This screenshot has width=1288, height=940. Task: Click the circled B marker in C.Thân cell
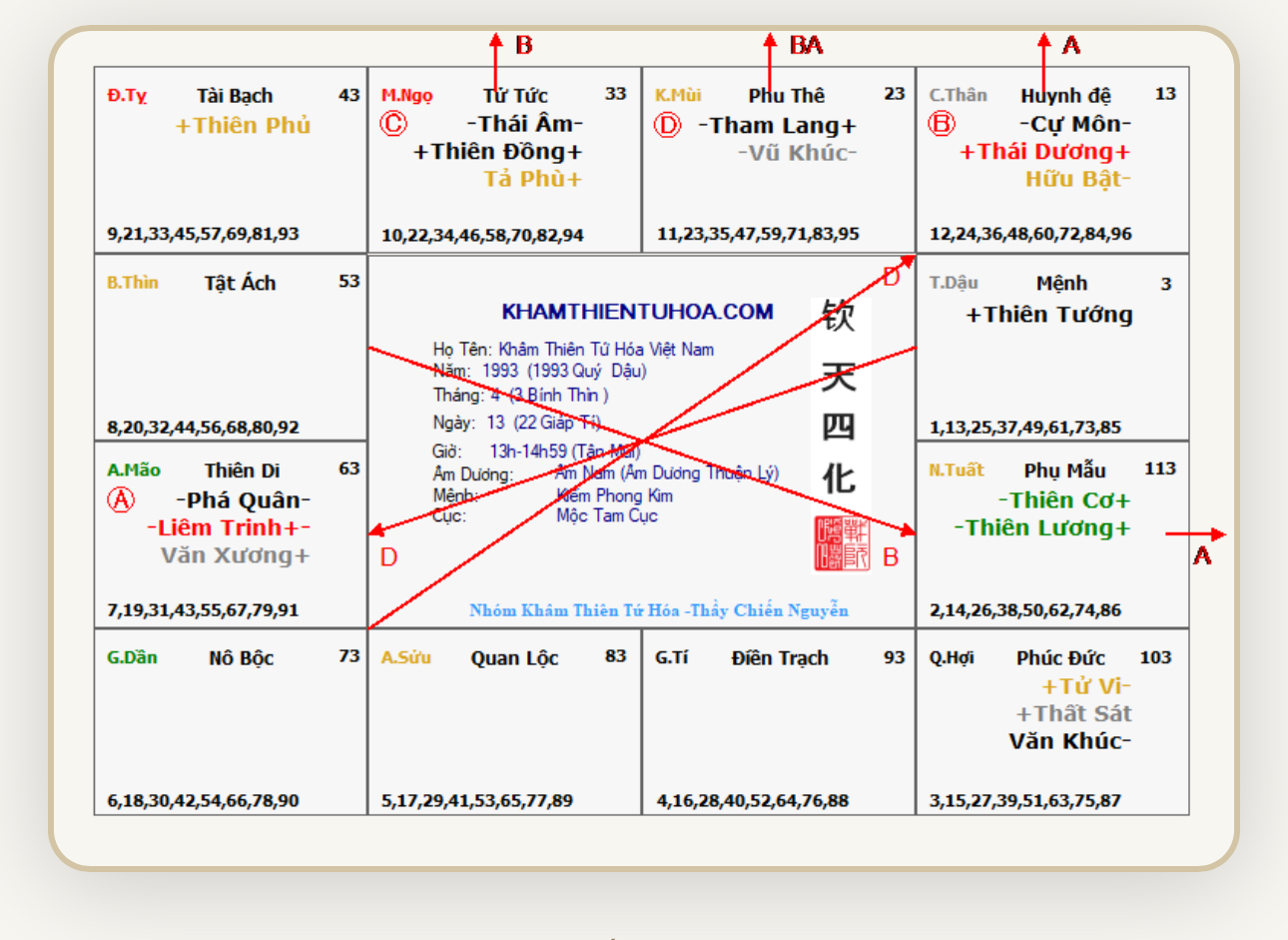coord(942,123)
